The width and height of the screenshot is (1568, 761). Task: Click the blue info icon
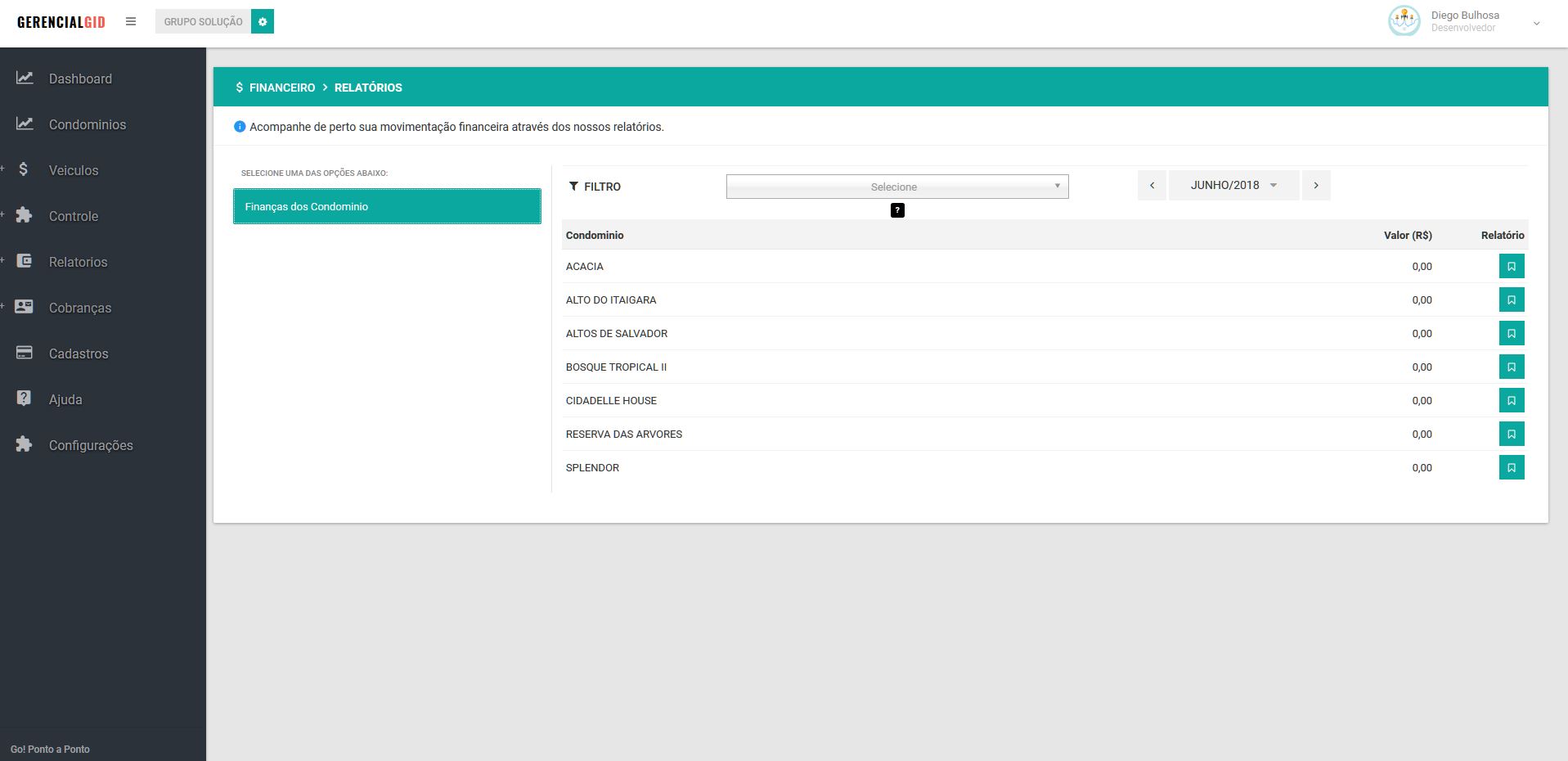pos(240,127)
